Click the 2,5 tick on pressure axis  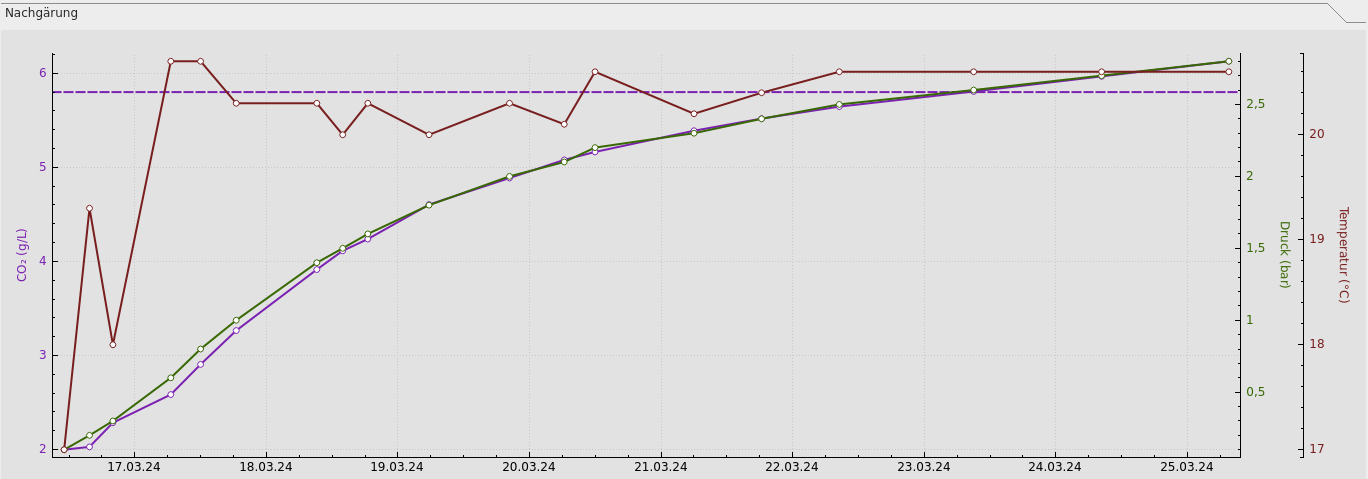(x=1255, y=104)
